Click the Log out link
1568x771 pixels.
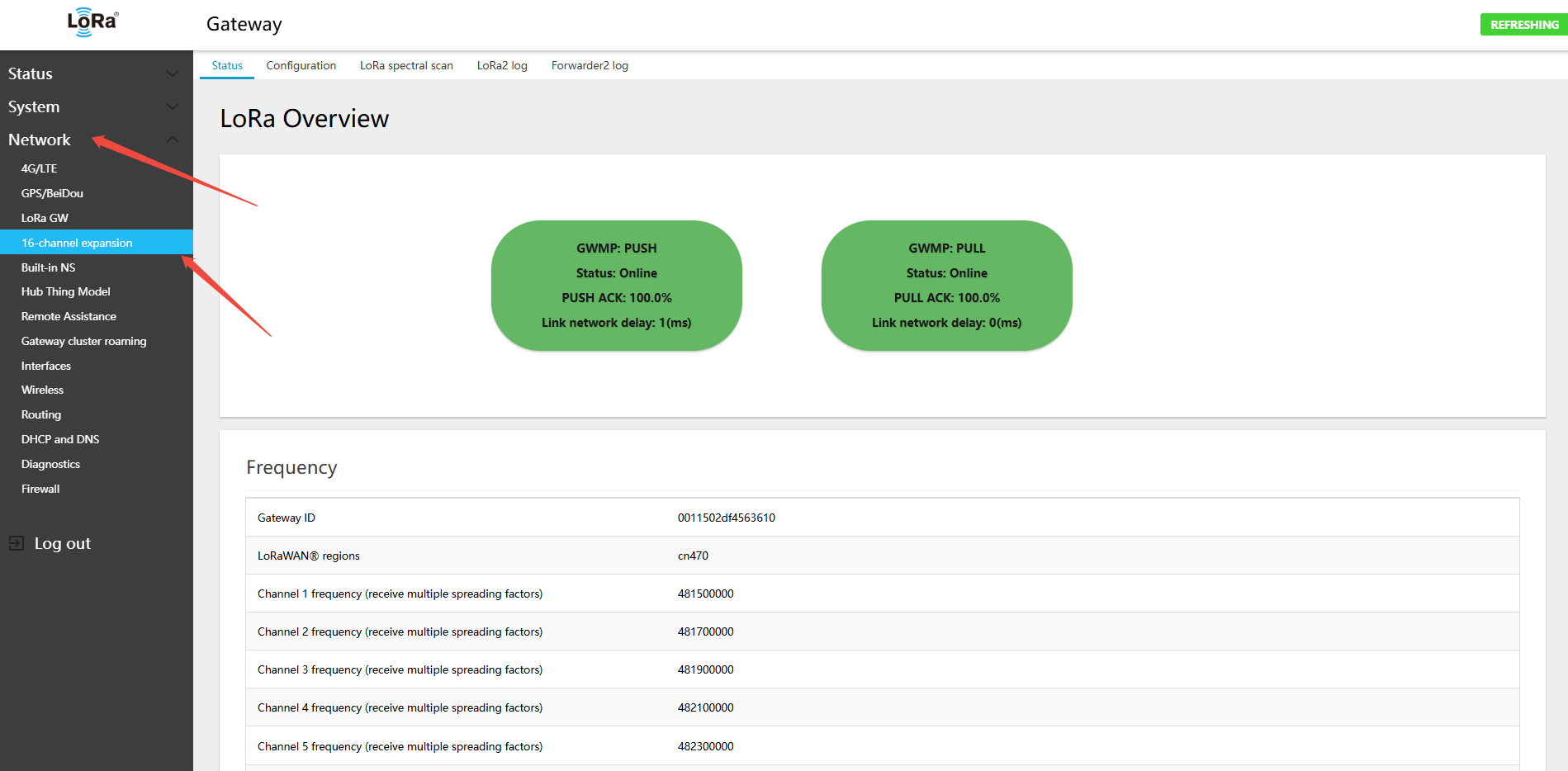click(62, 543)
